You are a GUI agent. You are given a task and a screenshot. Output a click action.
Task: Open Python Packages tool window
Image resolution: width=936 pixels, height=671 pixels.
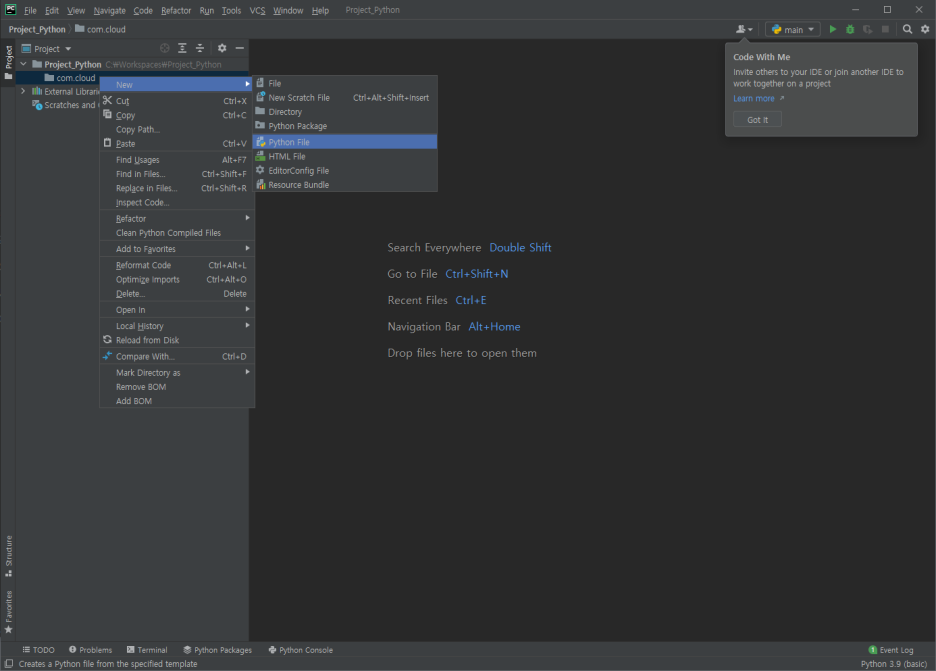217,650
